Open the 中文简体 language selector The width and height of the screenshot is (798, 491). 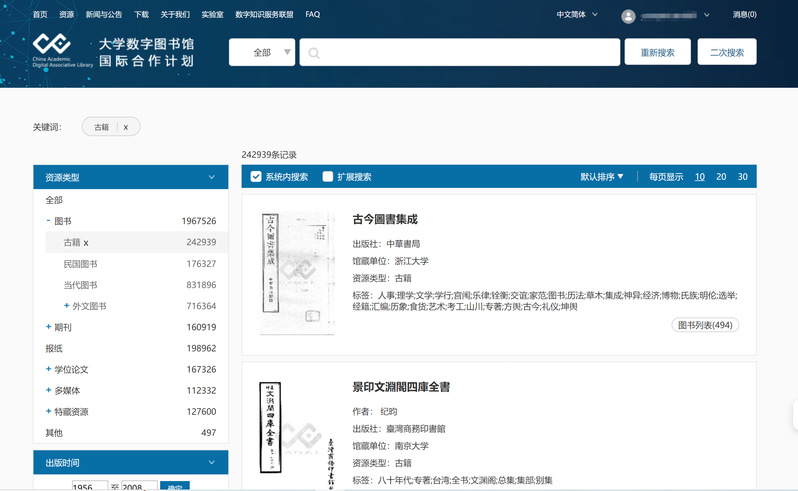[x=577, y=15]
